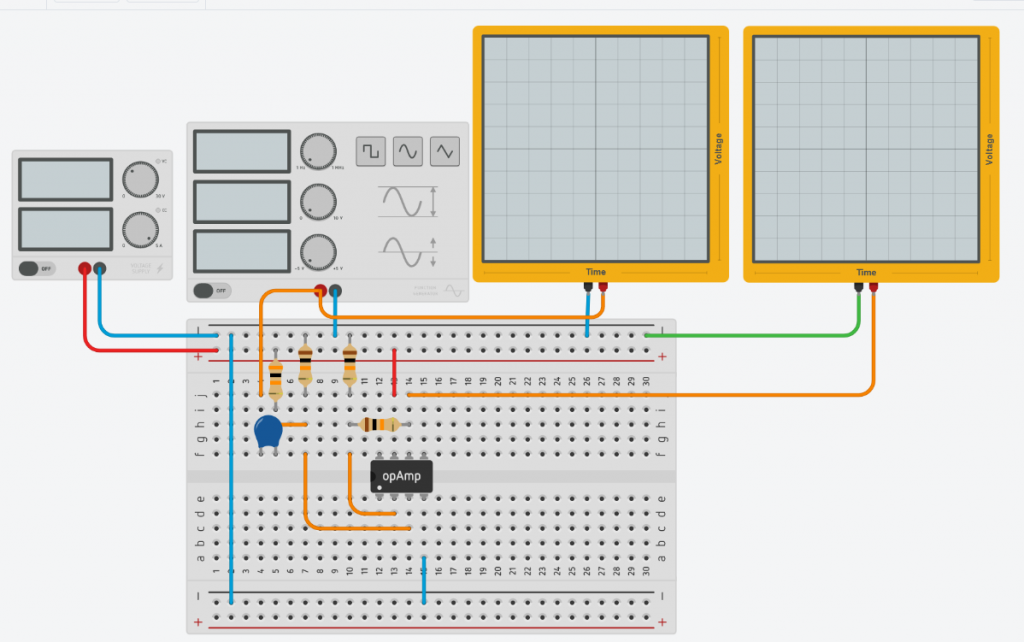The image size is (1024, 642).
Task: Click the opAmp chip on breadboard
Action: (402, 477)
